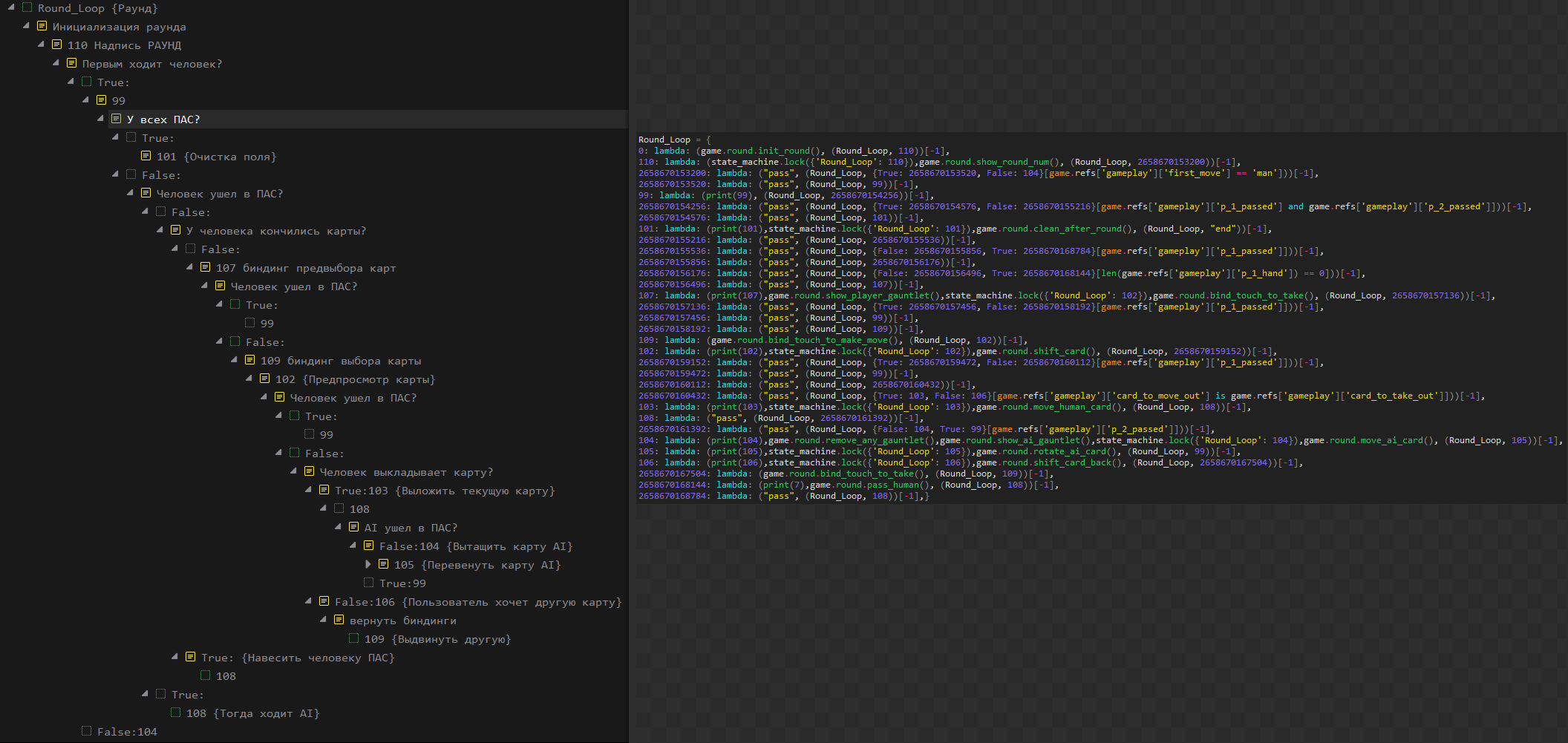The width and height of the screenshot is (1568, 743).
Task: Click note icon beside Человек выкладывает карту?
Action: point(310,471)
